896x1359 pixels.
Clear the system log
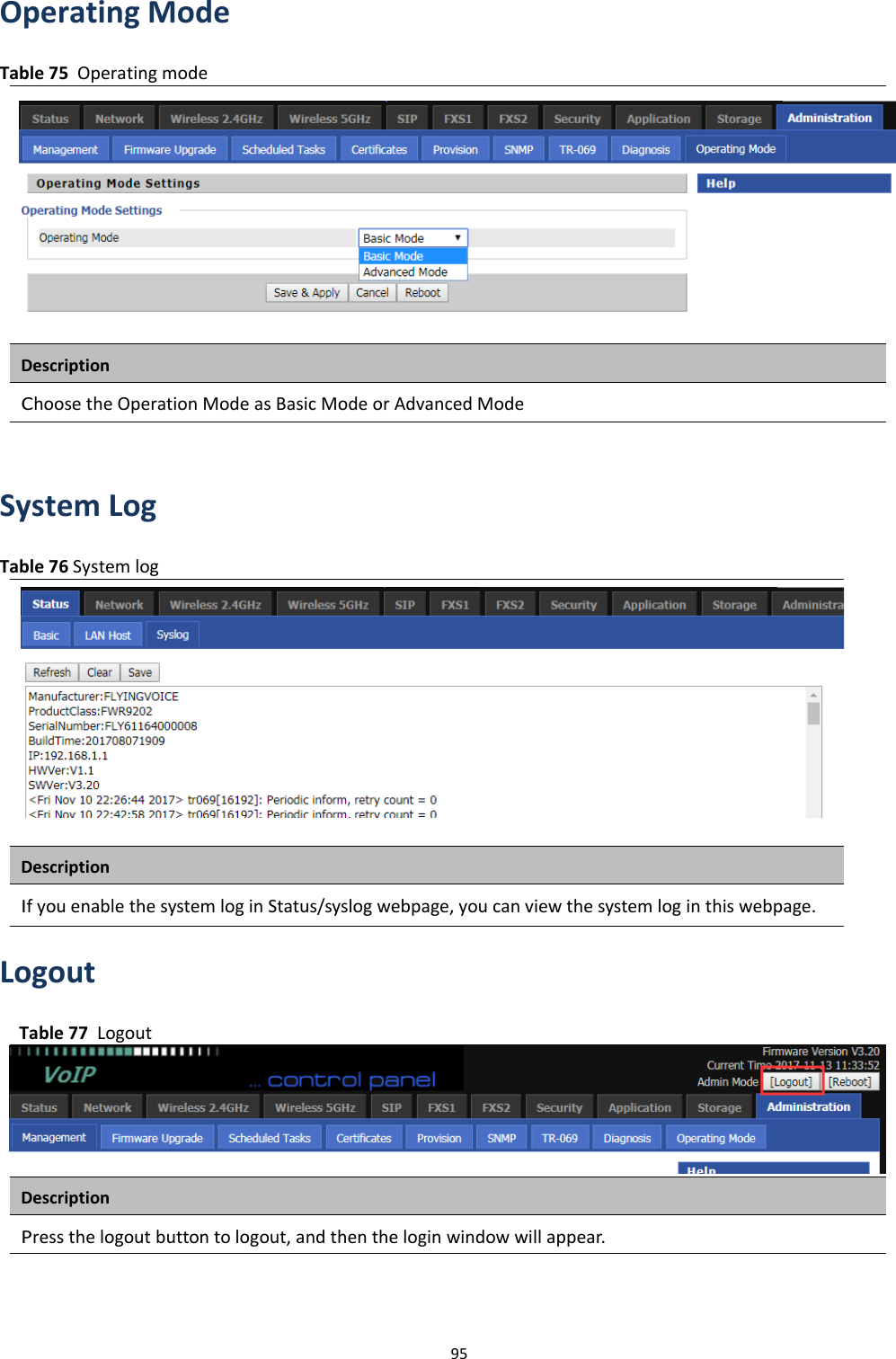(x=99, y=671)
